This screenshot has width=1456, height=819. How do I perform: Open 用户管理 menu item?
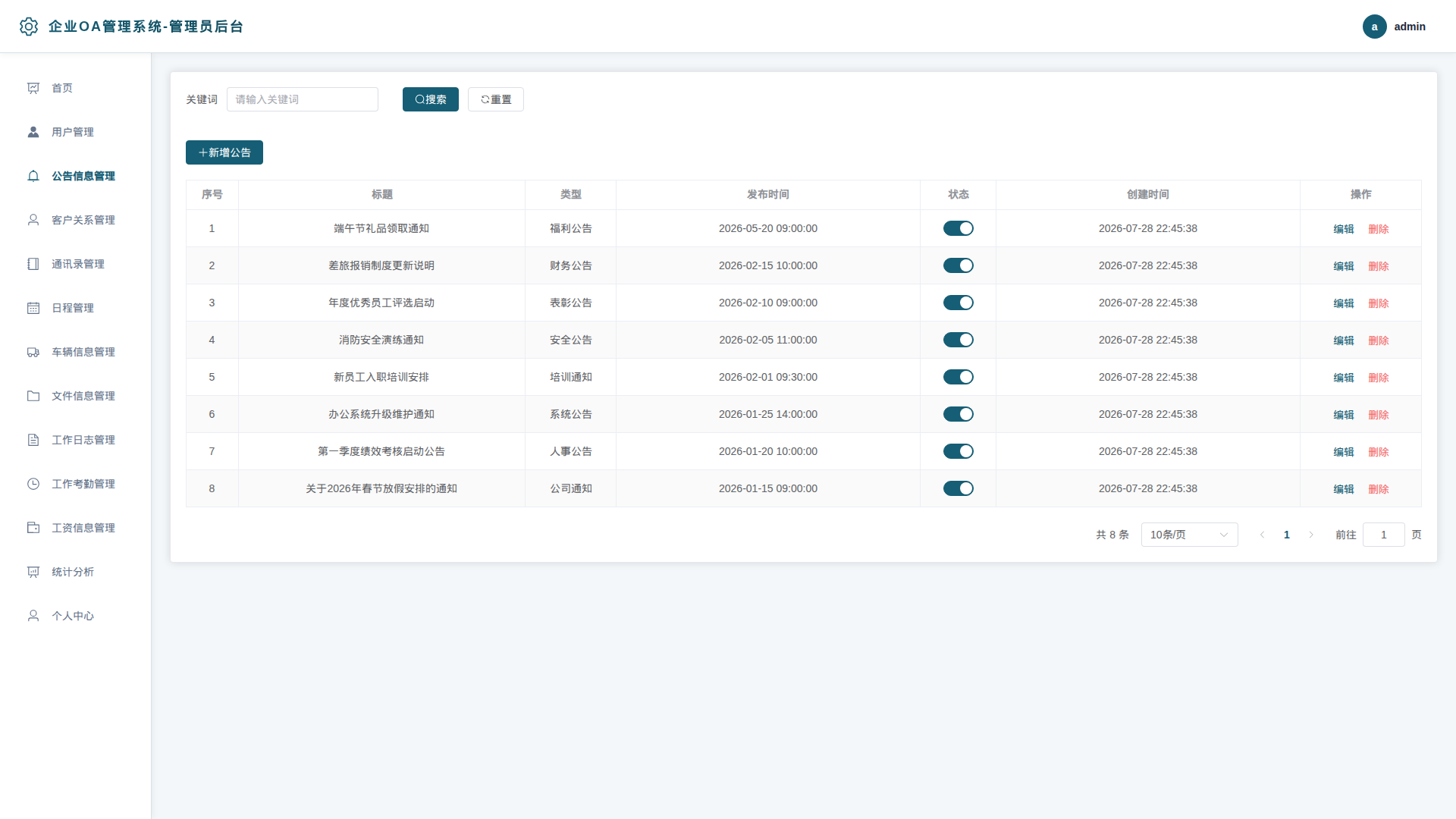[75, 132]
